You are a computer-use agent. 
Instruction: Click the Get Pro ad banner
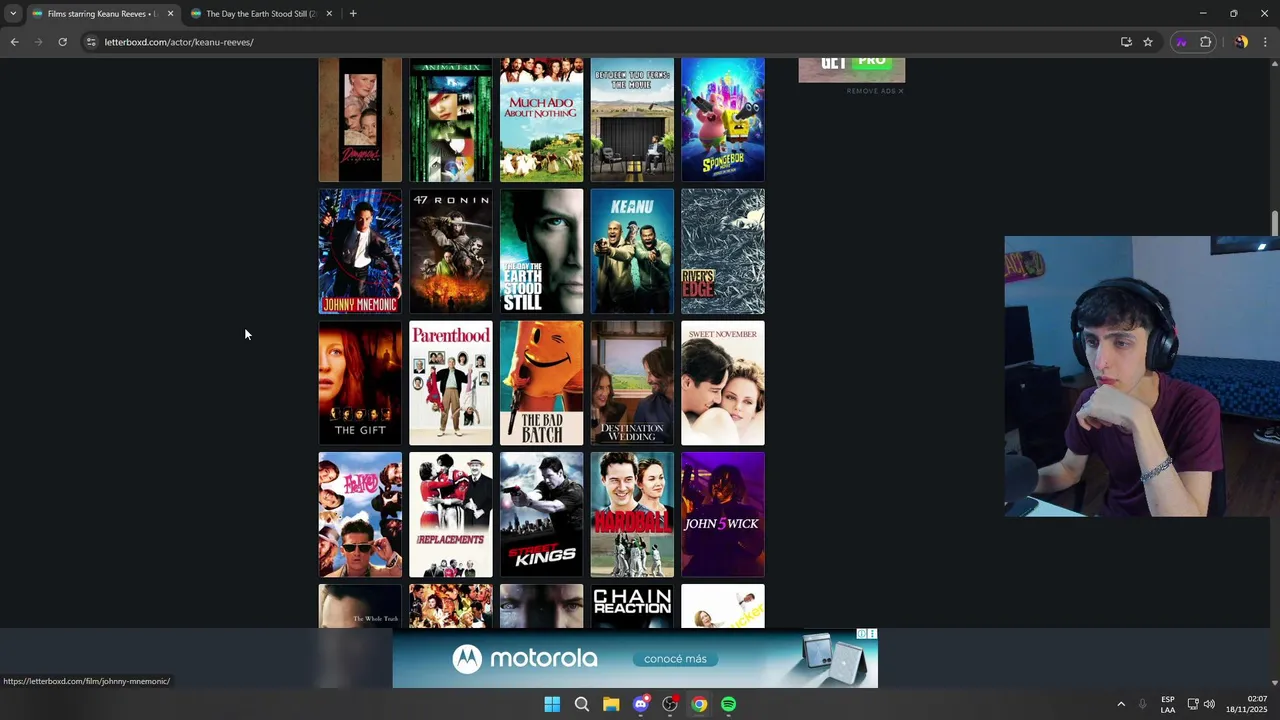852,70
